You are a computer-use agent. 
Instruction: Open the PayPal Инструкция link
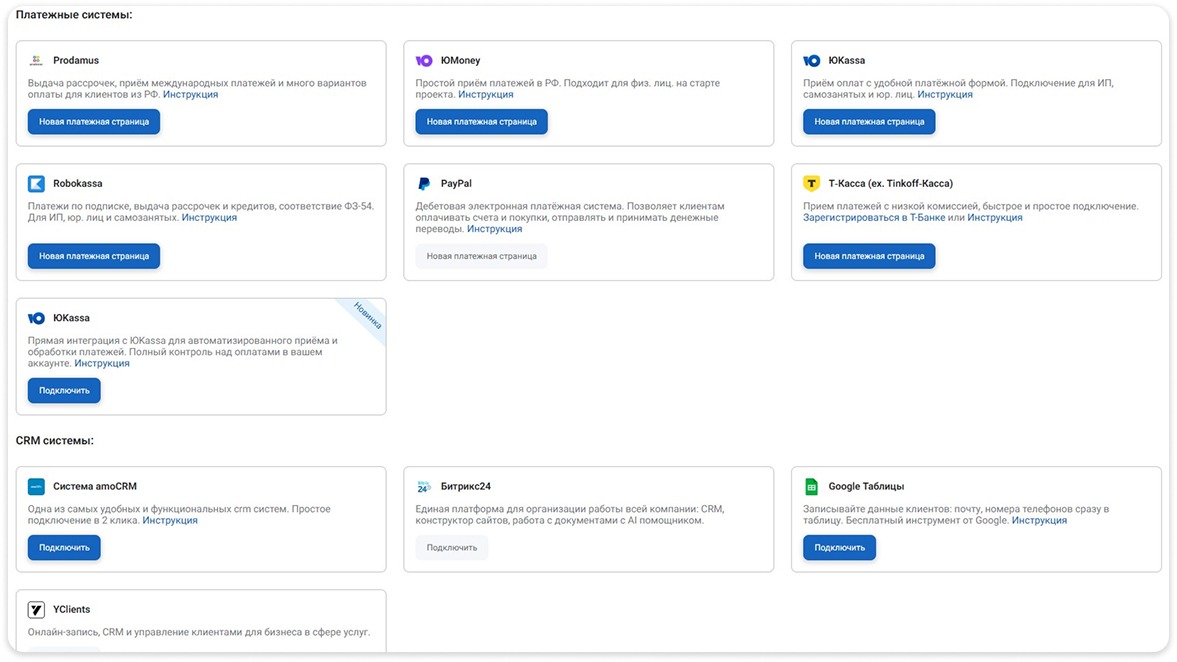pos(494,229)
